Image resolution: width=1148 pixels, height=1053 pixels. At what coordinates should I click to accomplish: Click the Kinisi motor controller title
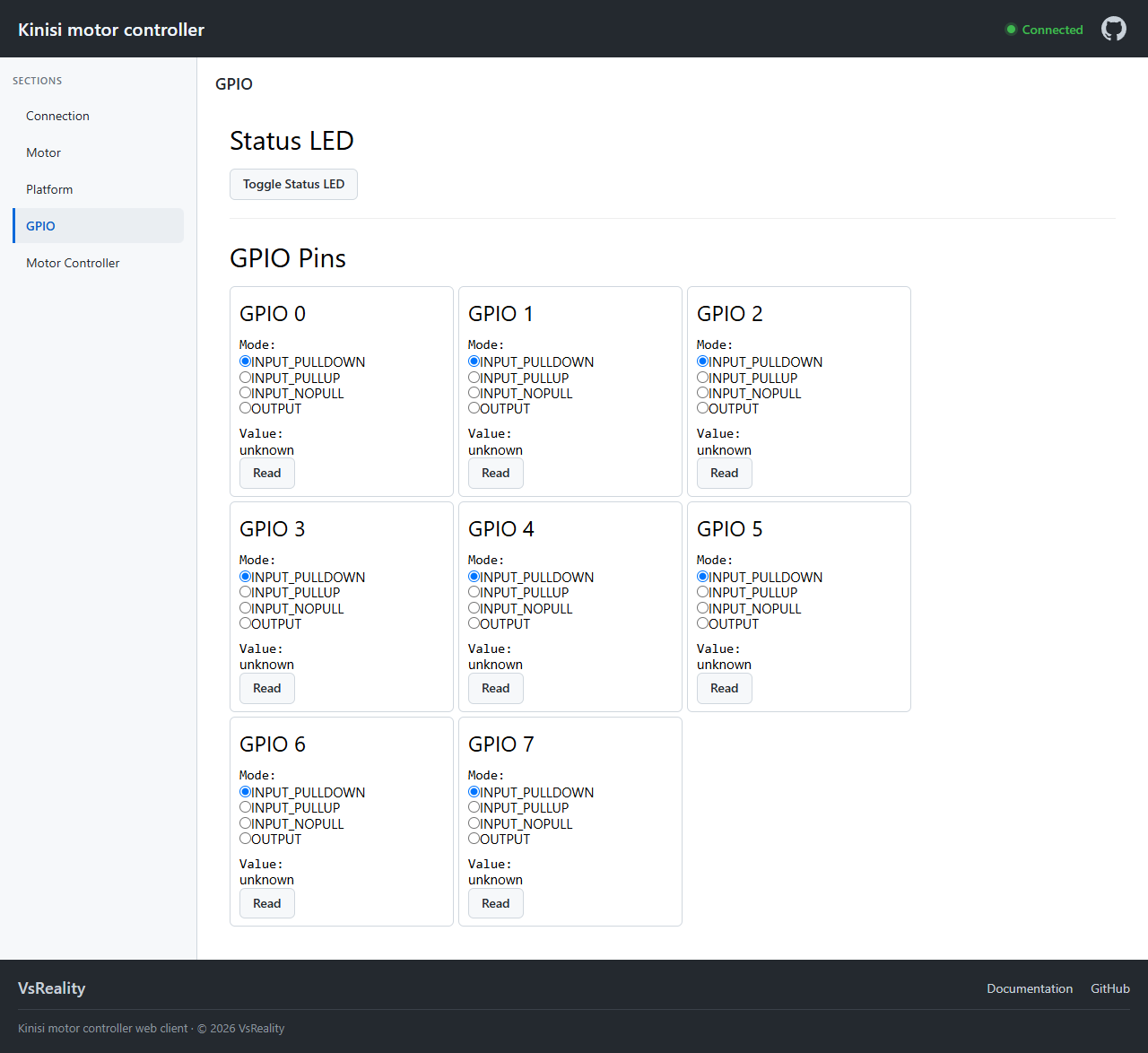tap(111, 30)
